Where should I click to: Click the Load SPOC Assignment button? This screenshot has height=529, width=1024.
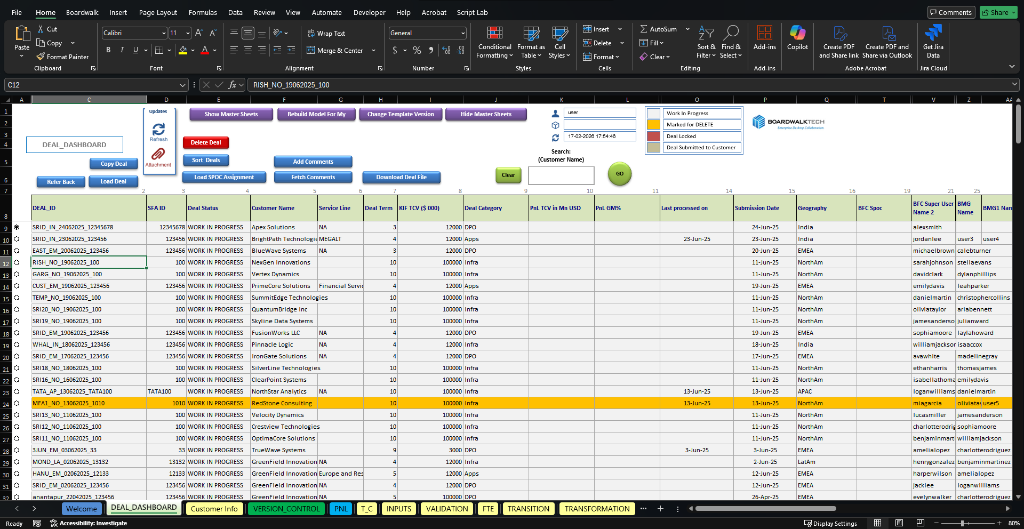click(x=224, y=177)
